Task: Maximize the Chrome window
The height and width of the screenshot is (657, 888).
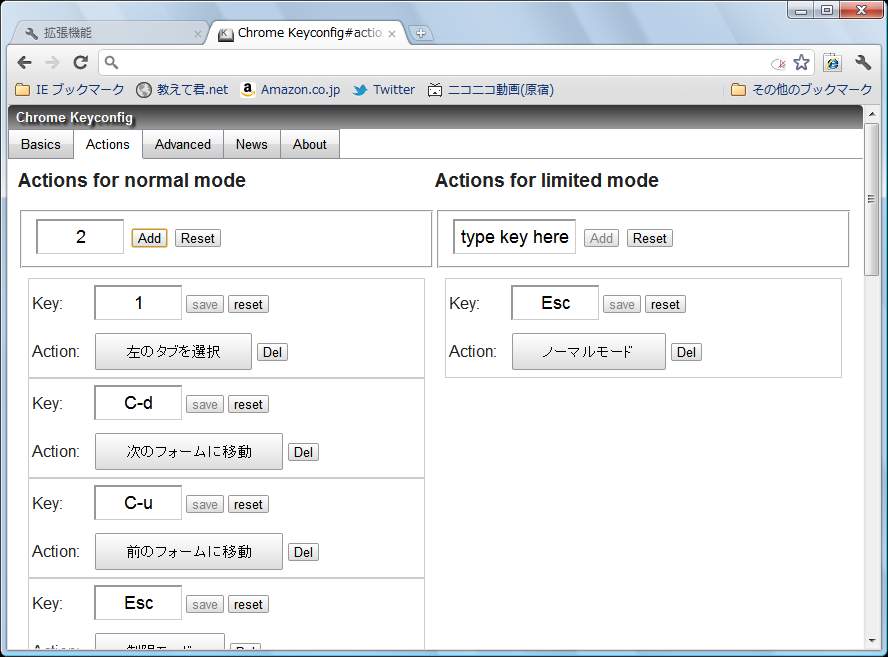Action: (827, 10)
